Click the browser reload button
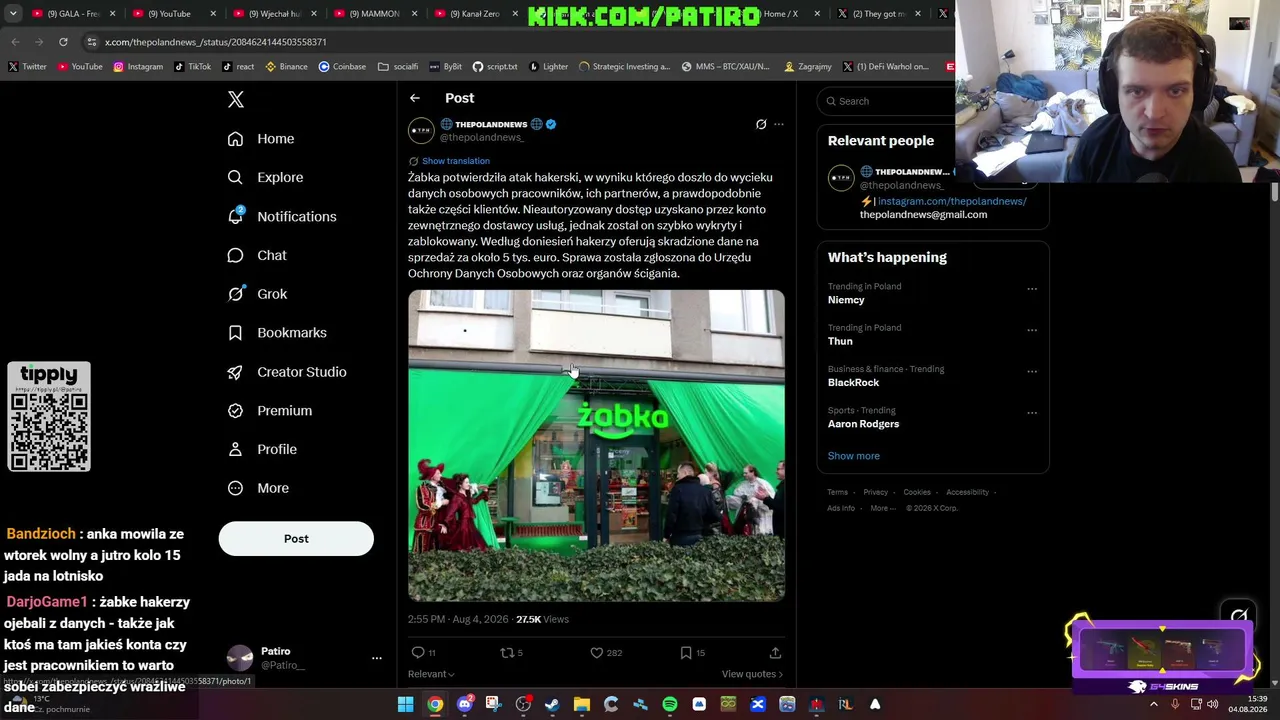The image size is (1280, 720). (63, 42)
